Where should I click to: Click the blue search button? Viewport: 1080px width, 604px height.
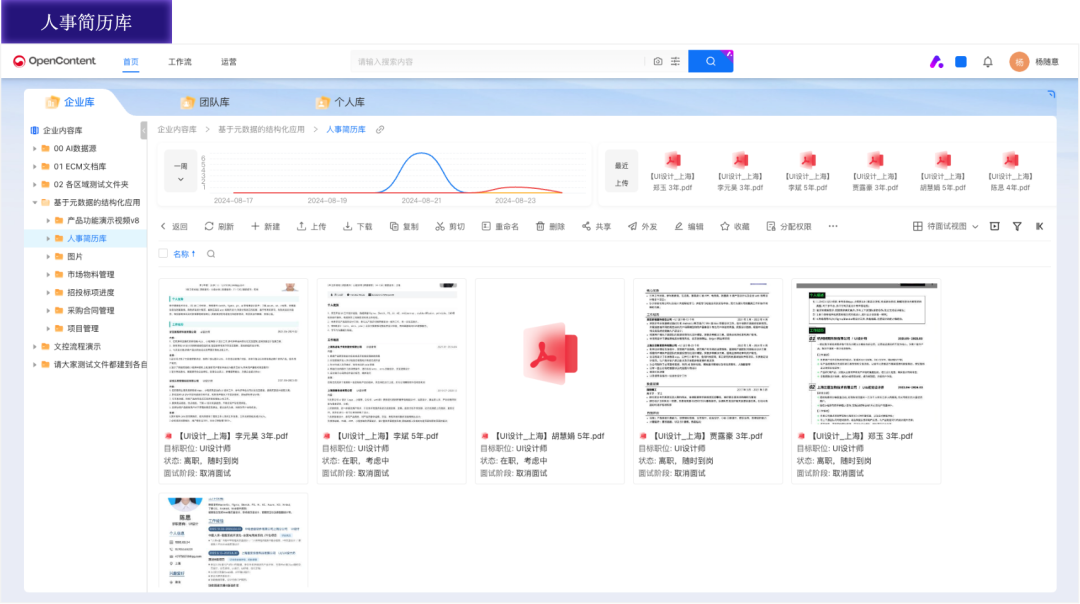tap(710, 61)
